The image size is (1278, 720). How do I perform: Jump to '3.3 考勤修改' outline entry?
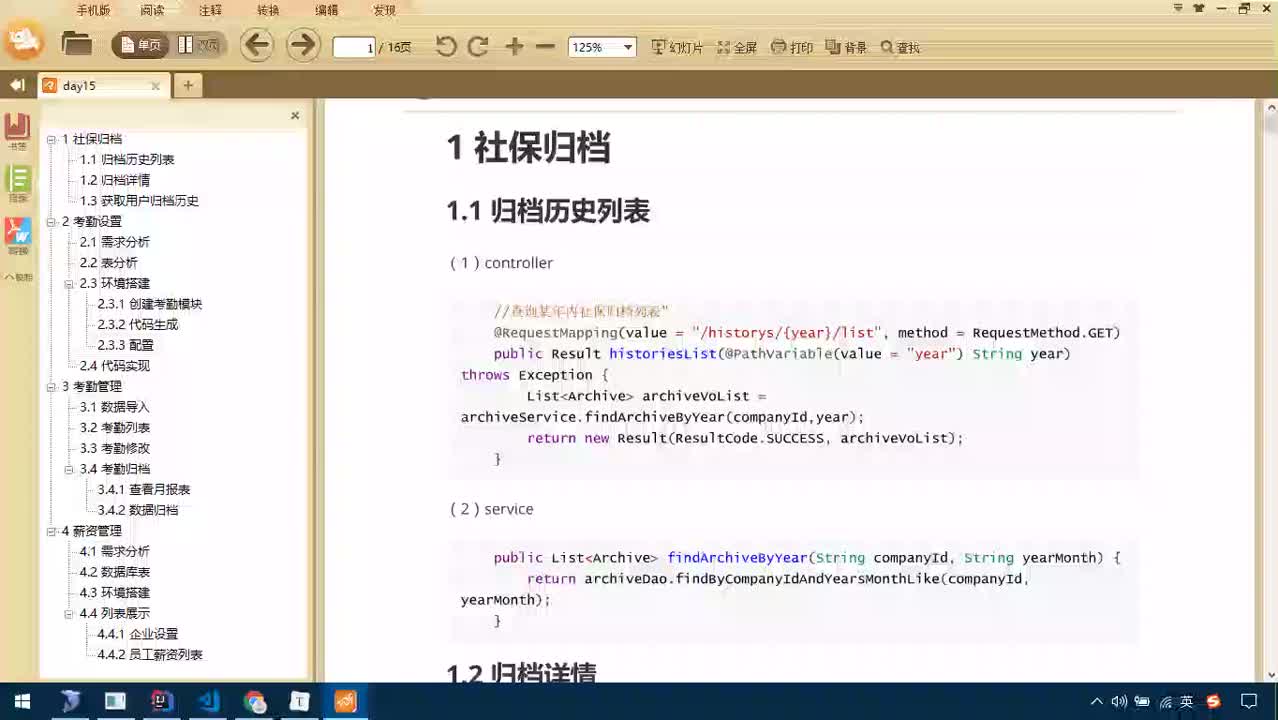[115, 448]
